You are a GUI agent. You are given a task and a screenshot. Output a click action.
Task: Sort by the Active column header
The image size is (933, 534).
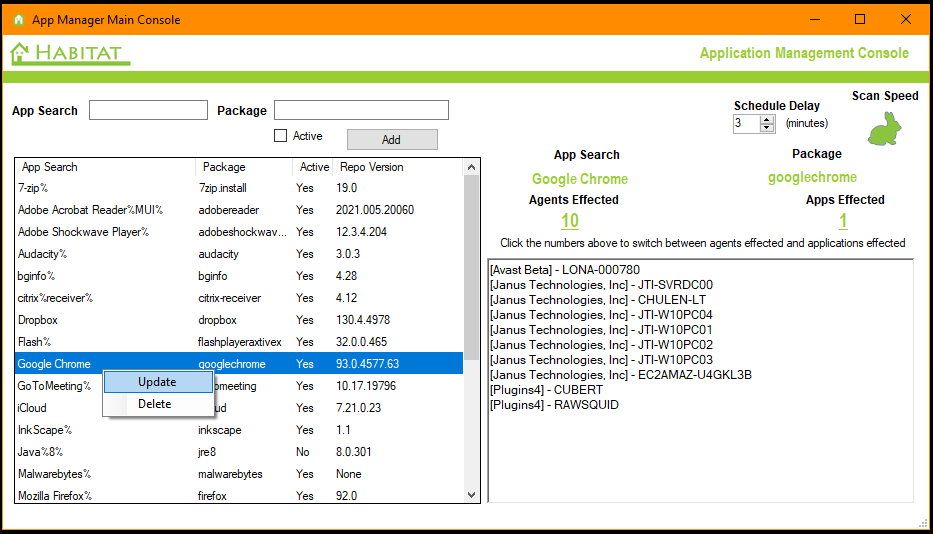314,167
